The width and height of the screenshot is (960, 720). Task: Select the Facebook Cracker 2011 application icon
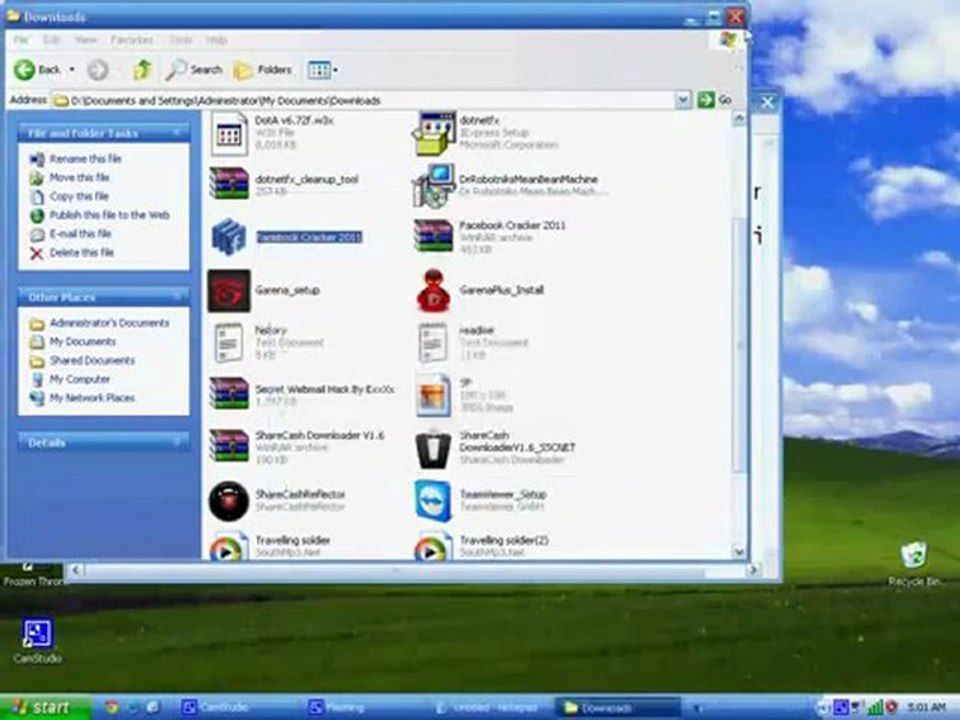(229, 237)
